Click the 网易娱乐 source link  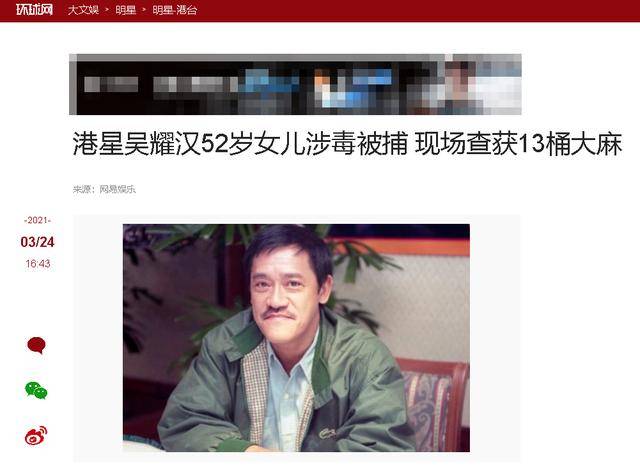pyautogui.click(x=118, y=189)
